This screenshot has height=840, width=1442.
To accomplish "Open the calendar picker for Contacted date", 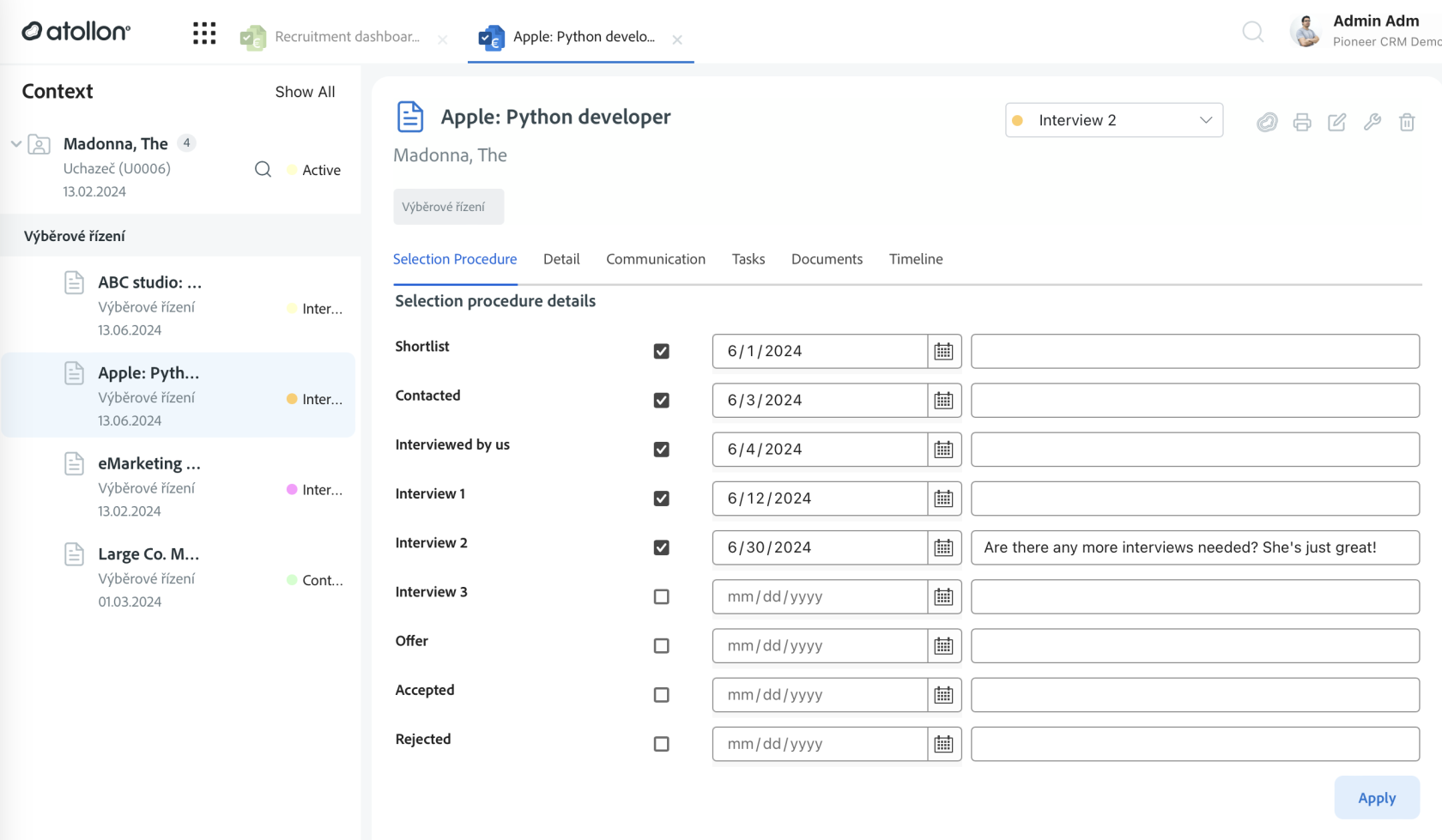I will [943, 400].
